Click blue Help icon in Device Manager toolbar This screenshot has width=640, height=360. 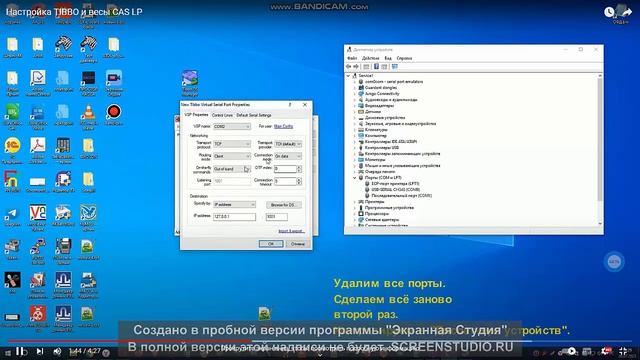(x=376, y=67)
